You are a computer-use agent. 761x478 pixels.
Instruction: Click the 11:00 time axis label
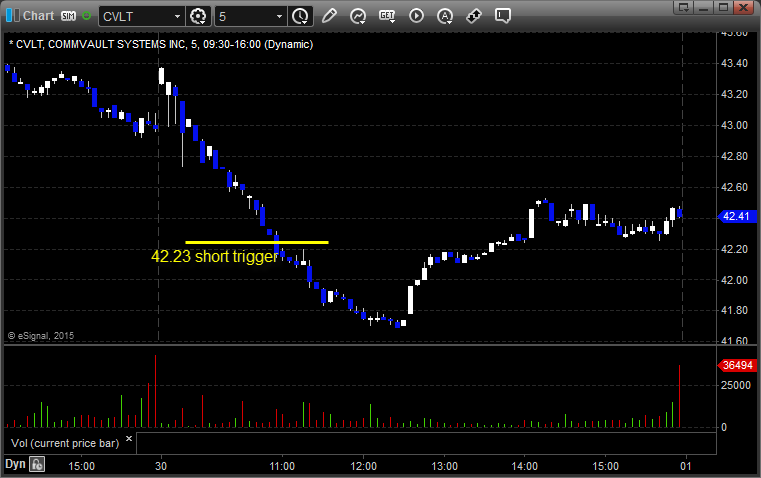(x=282, y=466)
